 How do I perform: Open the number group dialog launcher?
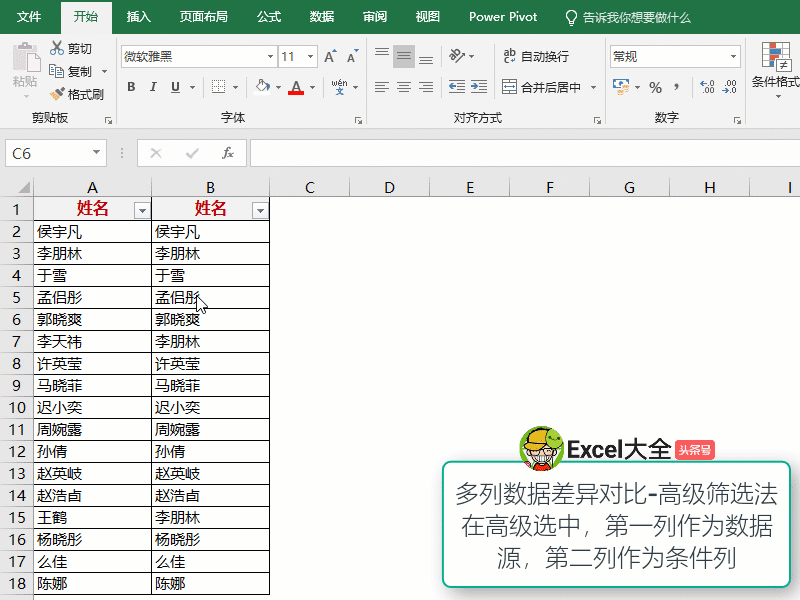click(737, 120)
